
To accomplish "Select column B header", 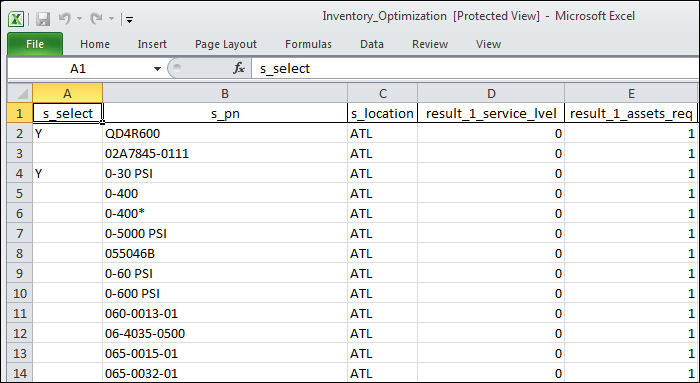I will (x=225, y=93).
